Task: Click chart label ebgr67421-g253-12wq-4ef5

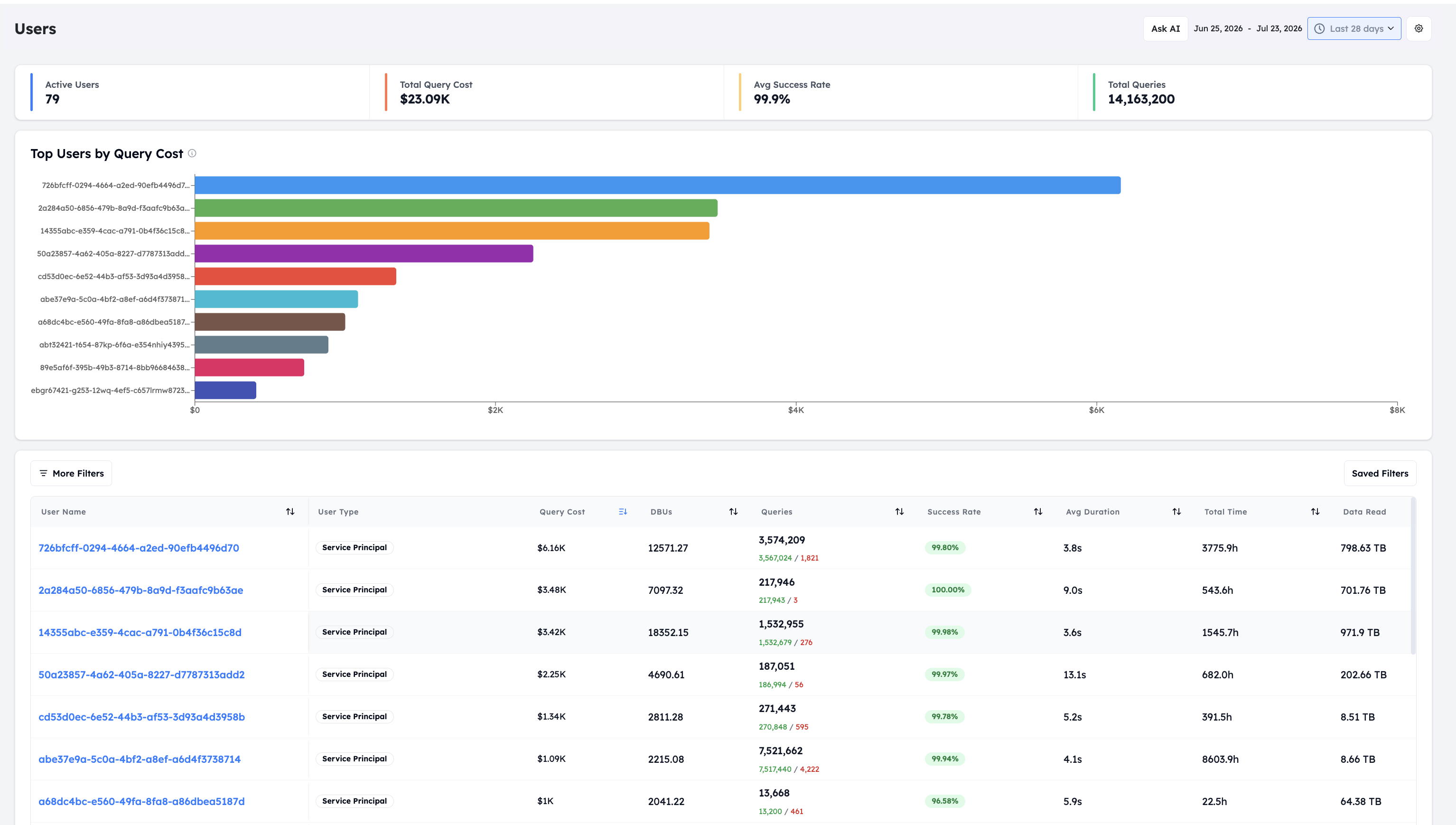Action: pyautogui.click(x=111, y=390)
